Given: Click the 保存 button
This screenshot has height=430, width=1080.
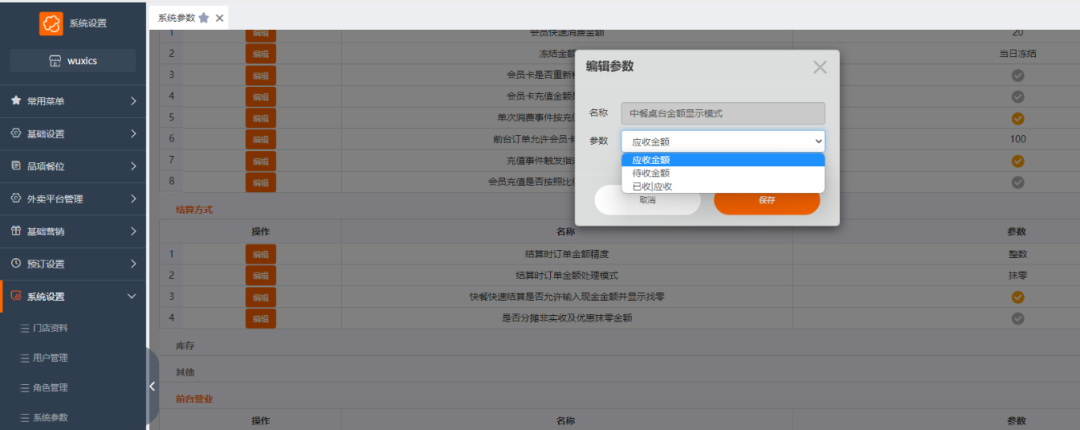Looking at the screenshot, I should 767,200.
